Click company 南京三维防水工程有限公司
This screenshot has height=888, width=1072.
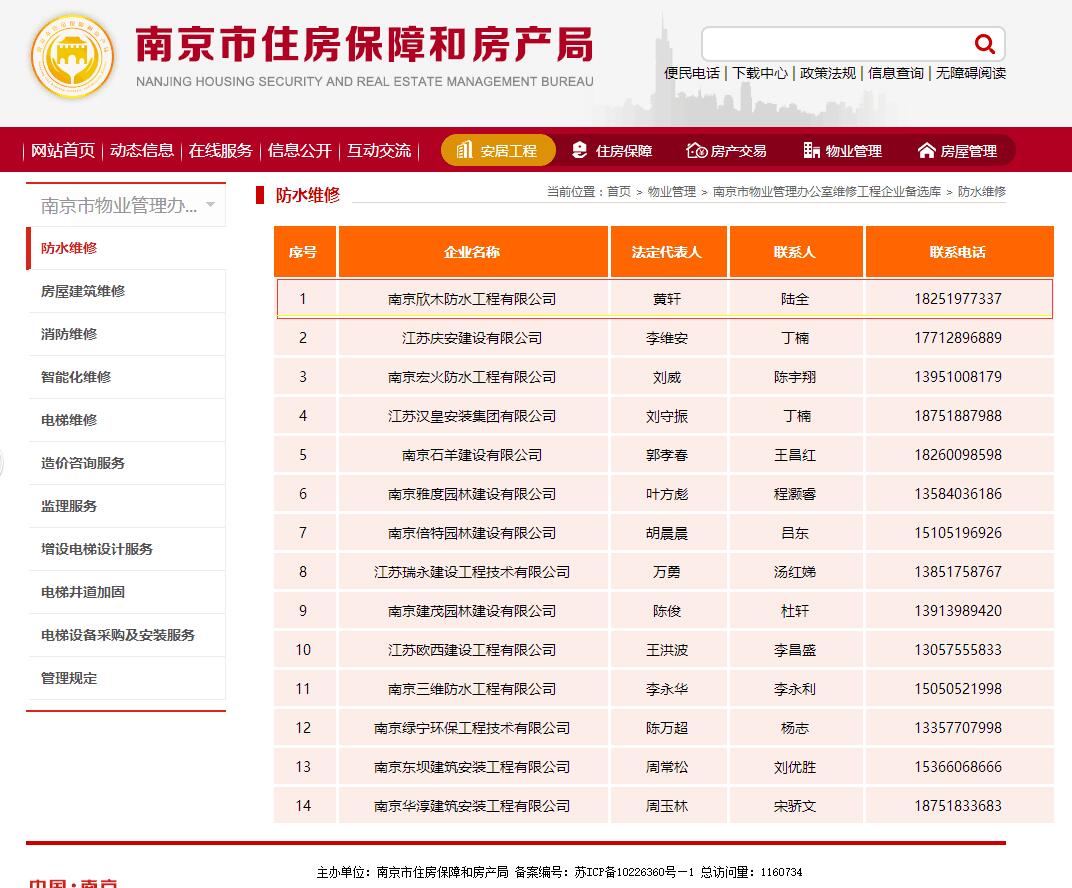coord(472,689)
